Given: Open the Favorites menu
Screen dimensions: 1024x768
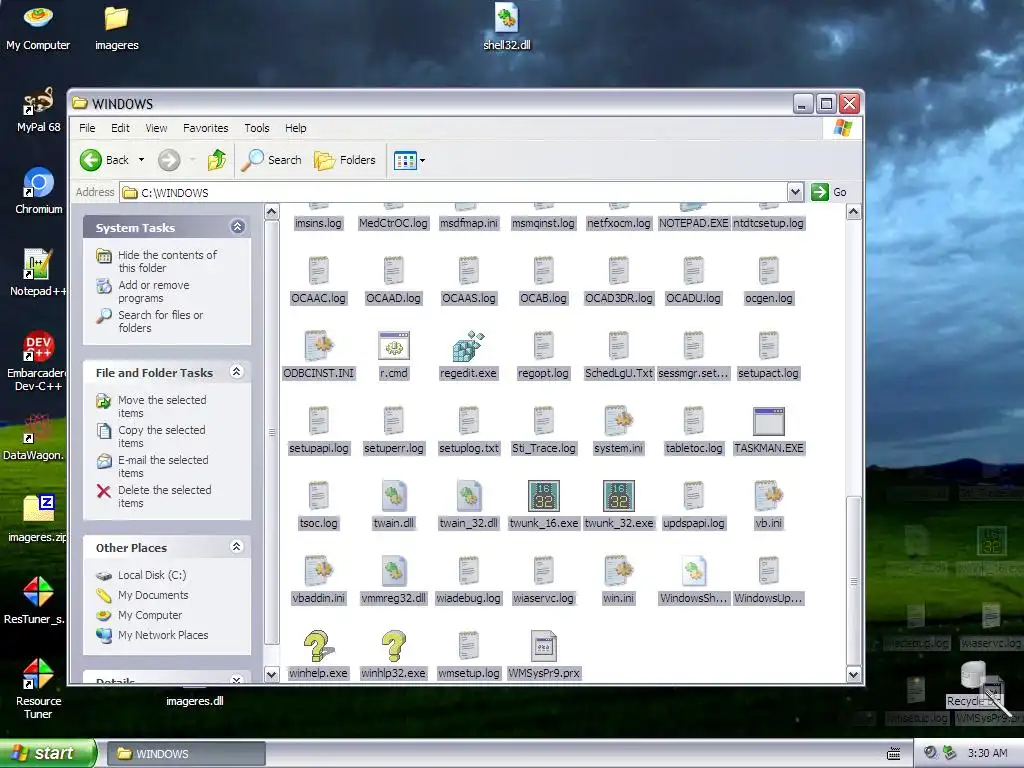Looking at the screenshot, I should (x=206, y=128).
